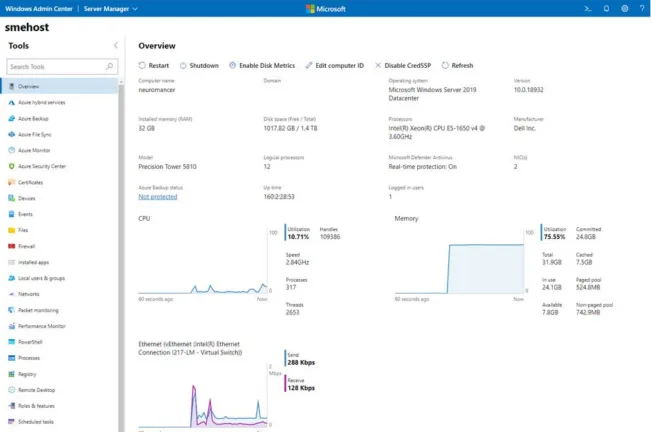
Task: Click the Scheduled tasks icon
Action: pos(11,422)
